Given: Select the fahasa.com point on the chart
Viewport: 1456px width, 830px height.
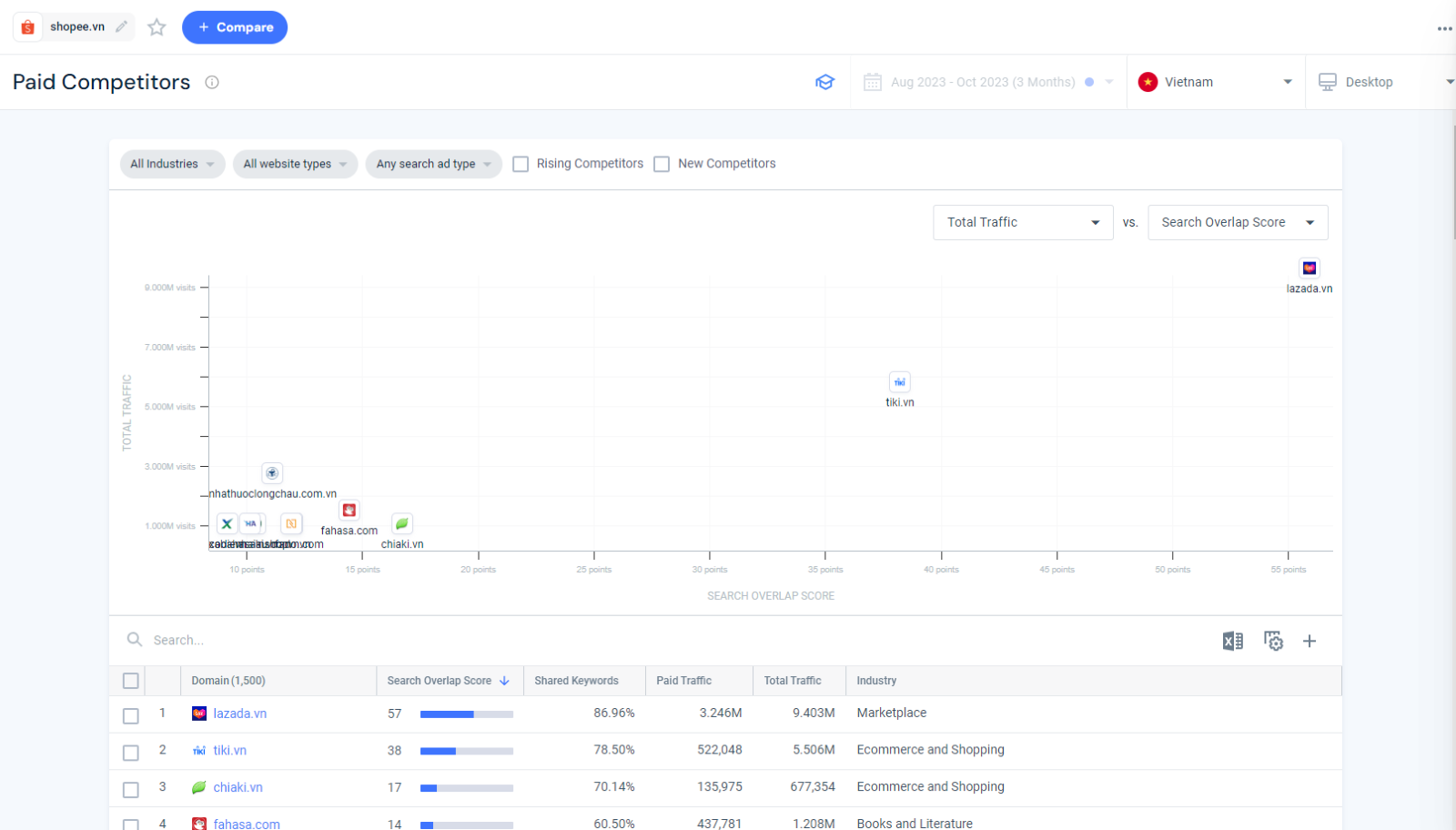Looking at the screenshot, I should click(349, 511).
